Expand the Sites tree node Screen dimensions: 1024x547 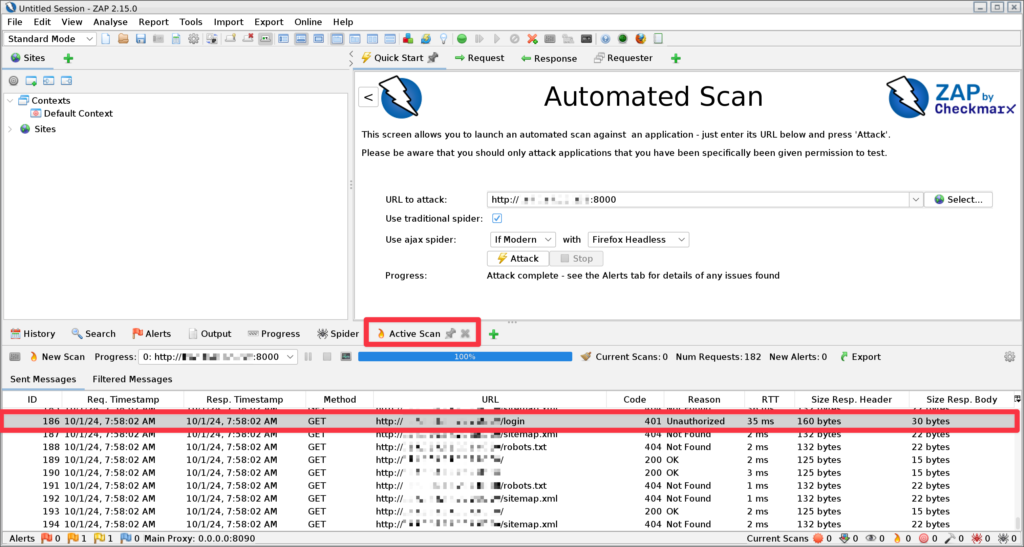[x=10, y=129]
